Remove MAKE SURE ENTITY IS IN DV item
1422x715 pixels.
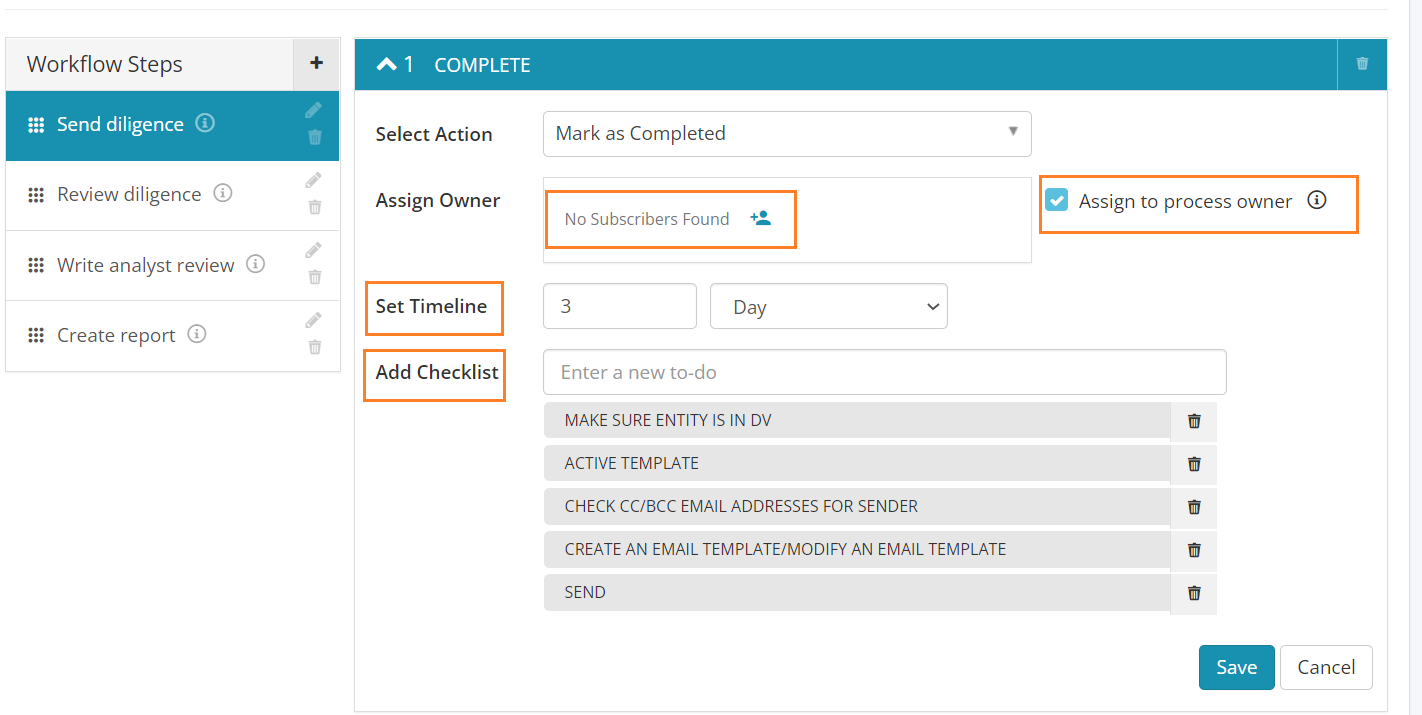click(x=1194, y=421)
